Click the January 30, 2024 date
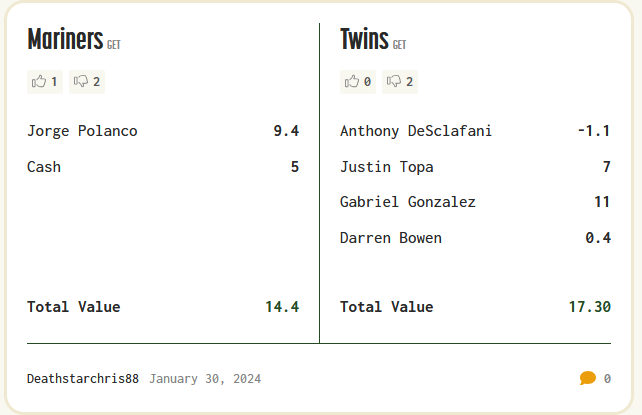The width and height of the screenshot is (642, 415). pyautogui.click(x=205, y=379)
